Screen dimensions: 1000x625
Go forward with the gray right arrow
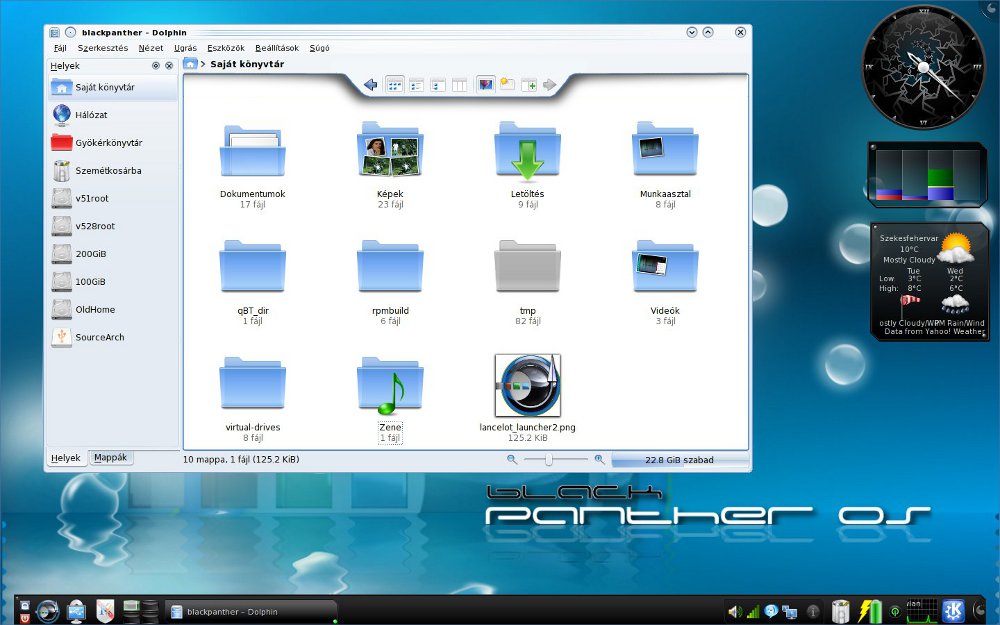click(550, 85)
